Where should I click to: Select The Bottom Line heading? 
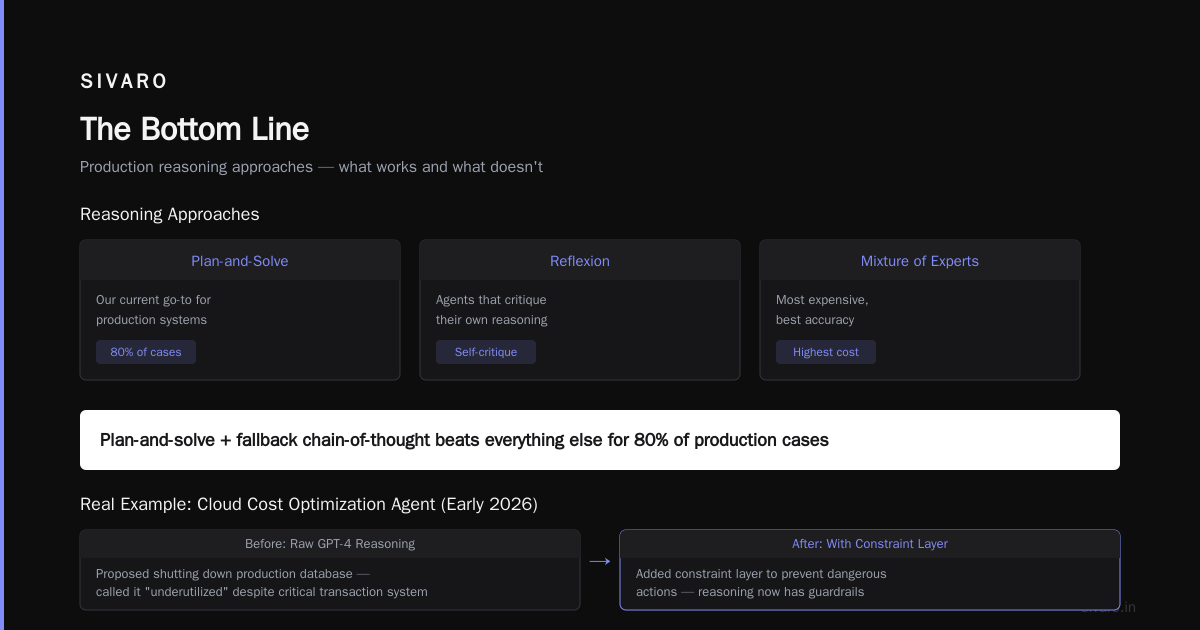[195, 129]
